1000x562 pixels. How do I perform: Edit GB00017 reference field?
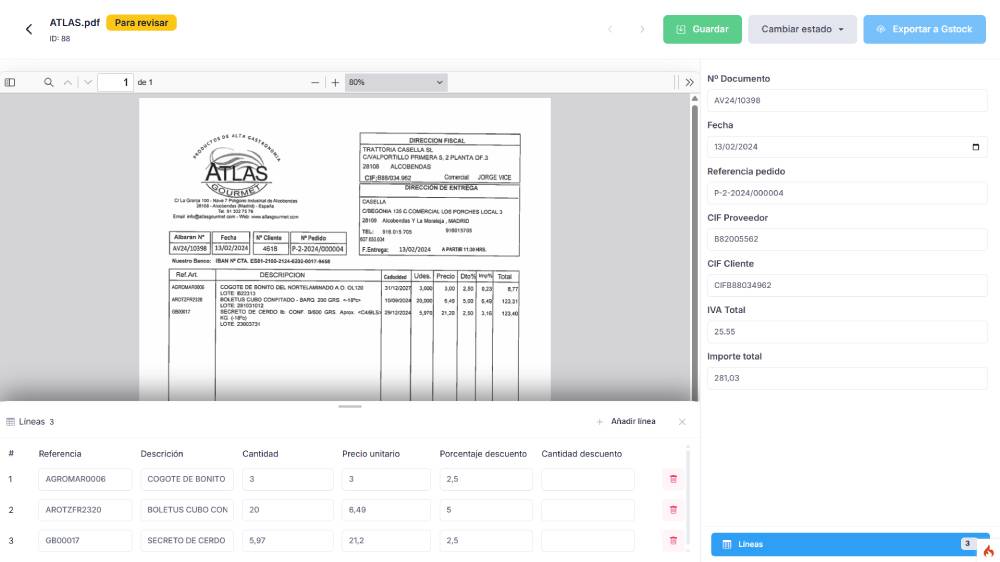pos(85,540)
